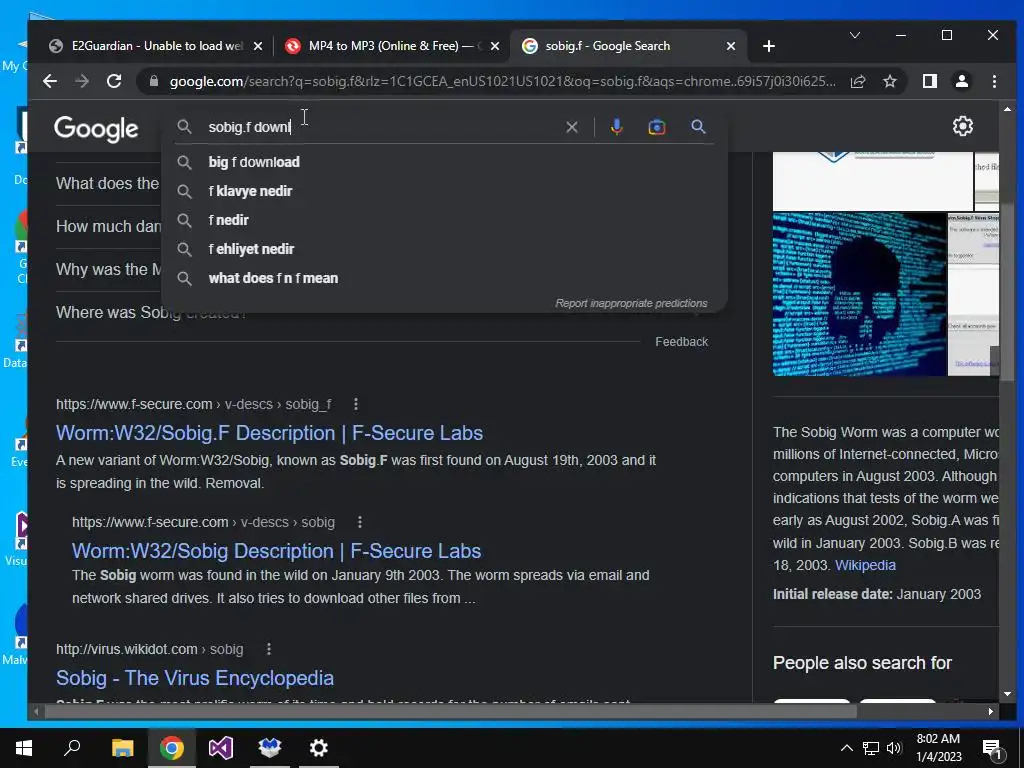Open Settings gear on taskbar

click(x=318, y=748)
